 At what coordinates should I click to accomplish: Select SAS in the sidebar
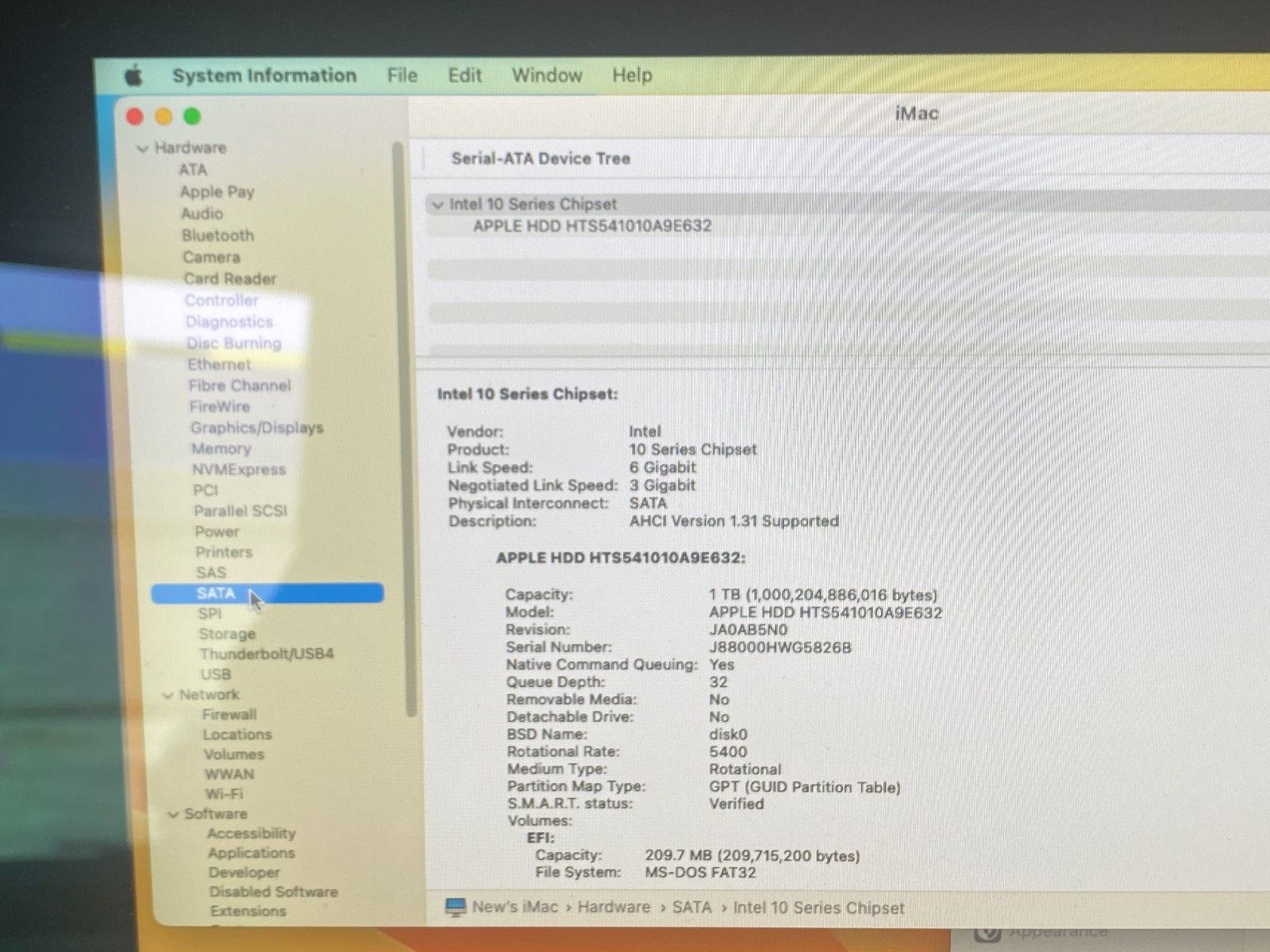click(x=211, y=572)
